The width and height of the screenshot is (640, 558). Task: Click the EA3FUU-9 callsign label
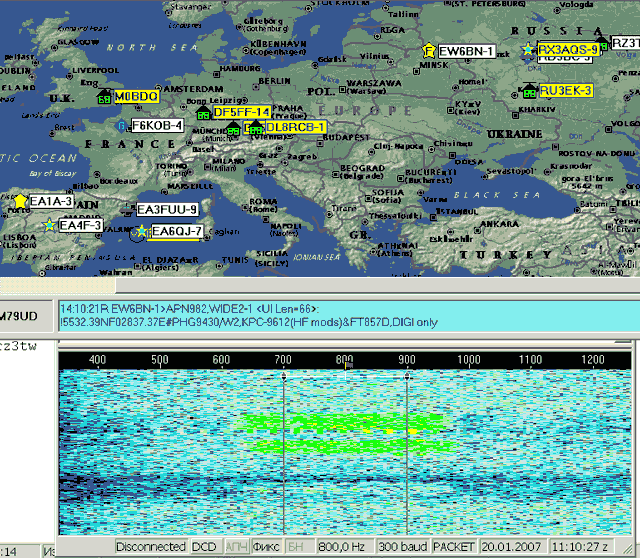167,210
